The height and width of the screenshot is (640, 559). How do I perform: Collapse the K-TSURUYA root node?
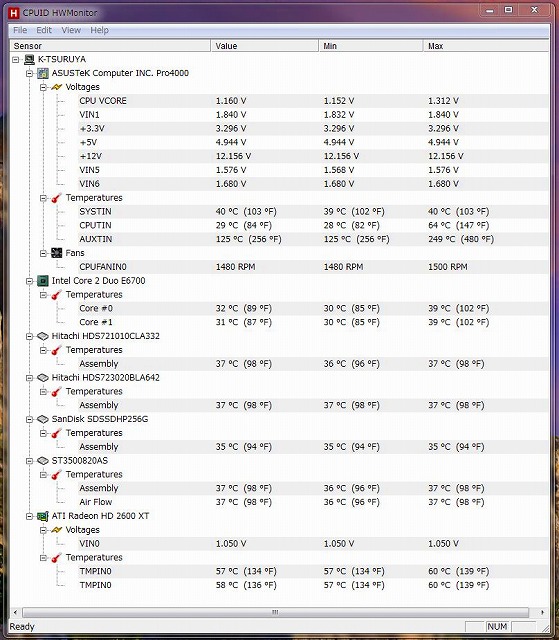pos(16,60)
